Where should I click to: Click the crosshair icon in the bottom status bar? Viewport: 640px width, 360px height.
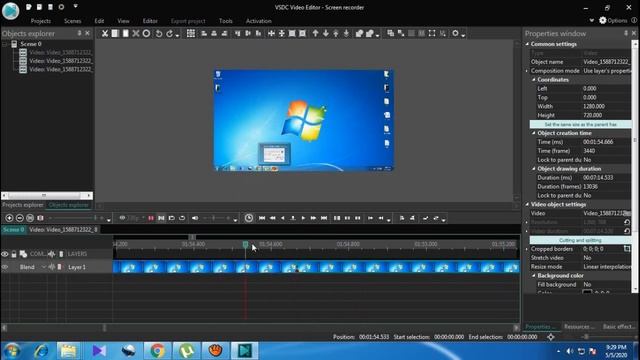click(x=551, y=337)
